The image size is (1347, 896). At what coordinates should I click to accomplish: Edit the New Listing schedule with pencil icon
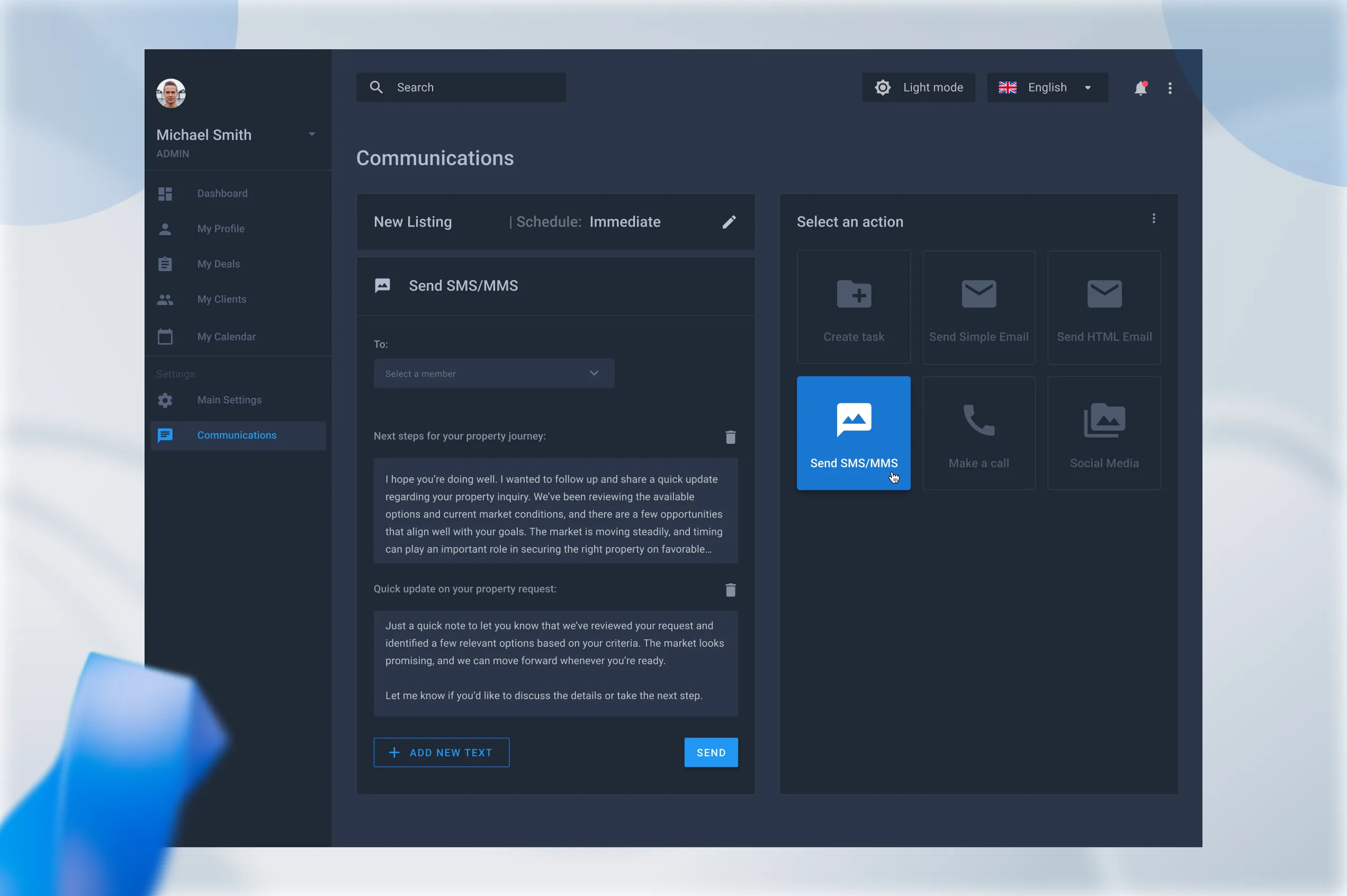tap(729, 222)
